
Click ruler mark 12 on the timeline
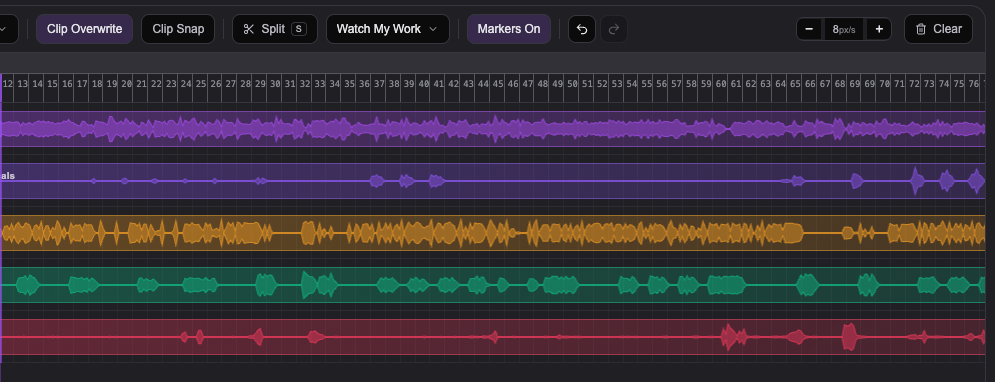point(8,83)
